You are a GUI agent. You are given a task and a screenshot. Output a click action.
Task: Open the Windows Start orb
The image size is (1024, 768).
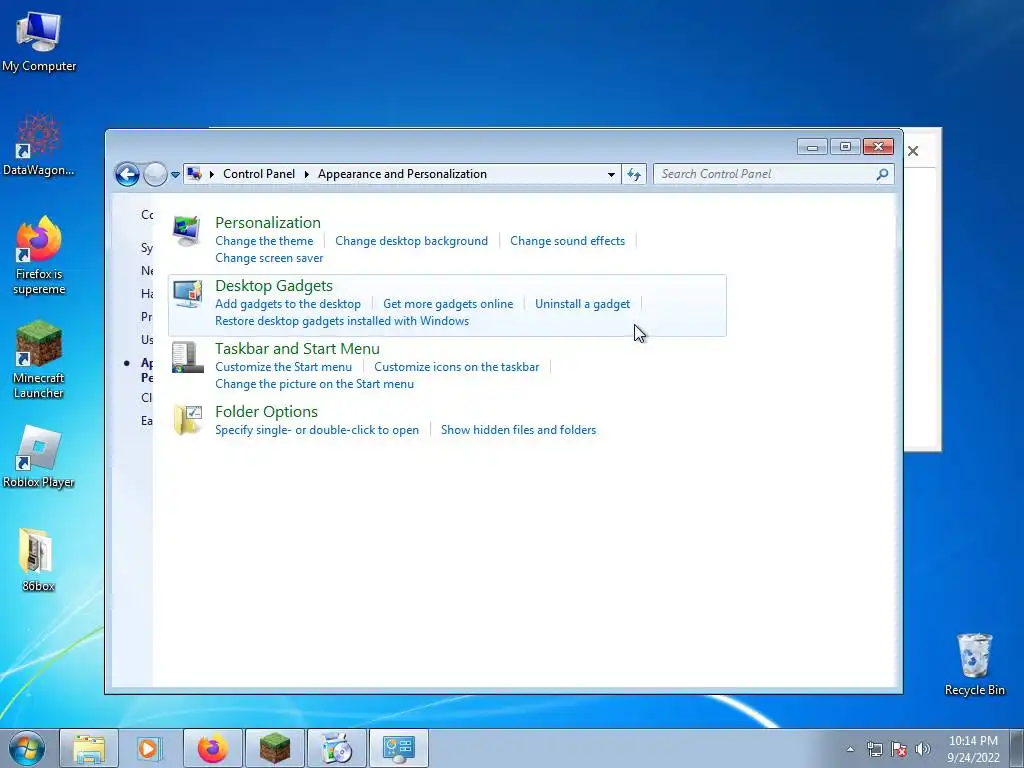[x=27, y=748]
